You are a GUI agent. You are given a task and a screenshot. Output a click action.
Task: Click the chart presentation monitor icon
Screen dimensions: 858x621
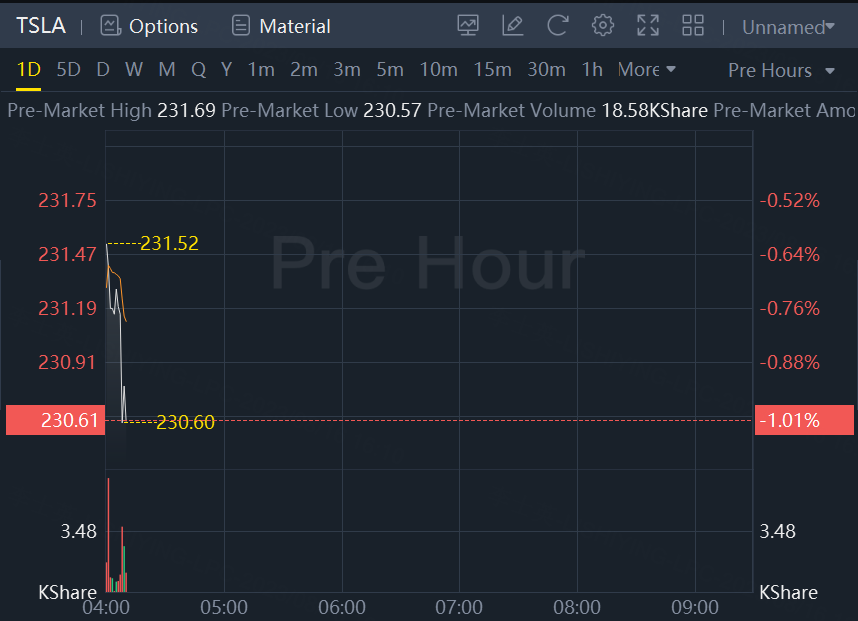click(467, 26)
